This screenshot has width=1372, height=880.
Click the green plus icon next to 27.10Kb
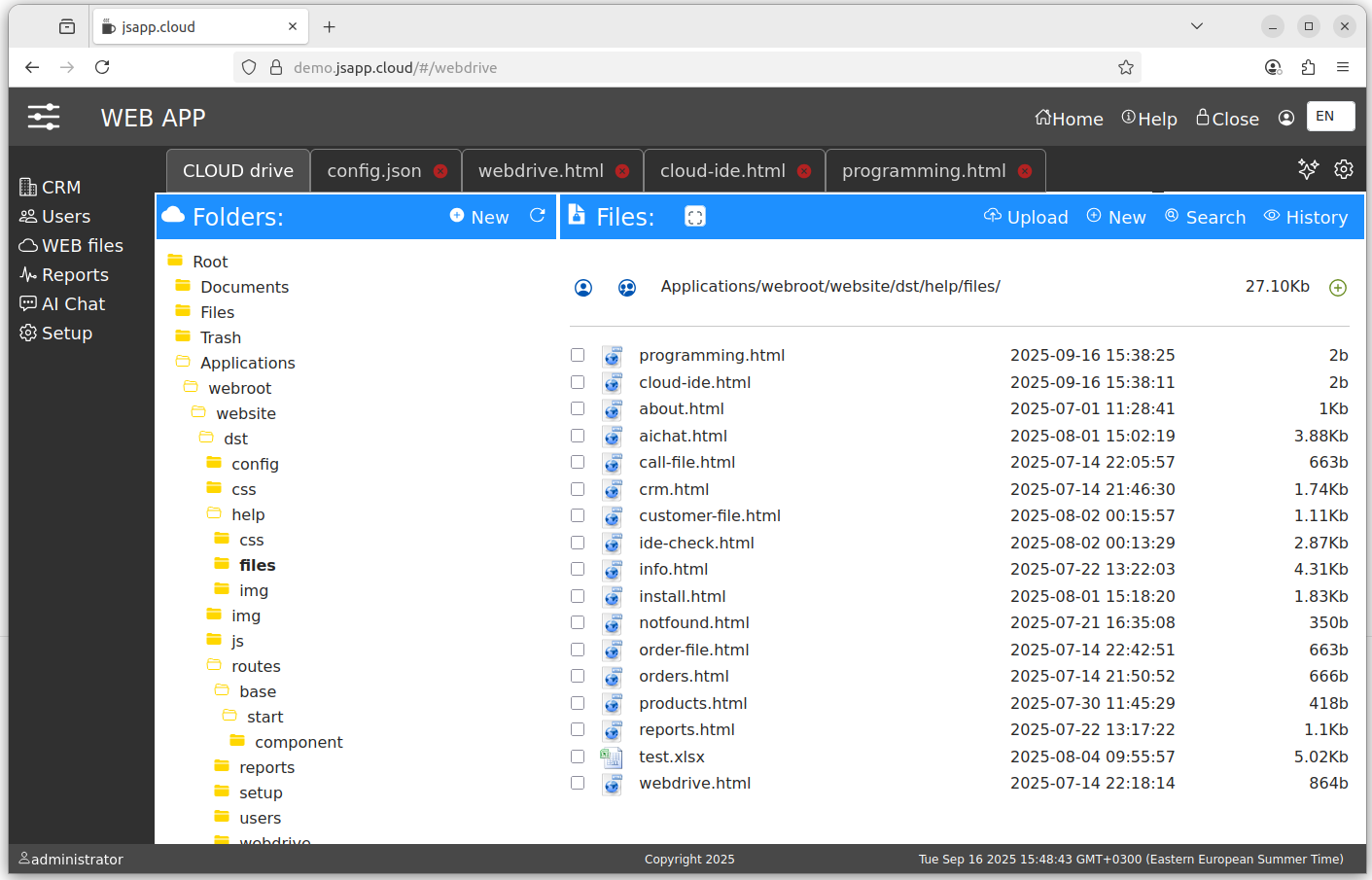pyautogui.click(x=1337, y=288)
